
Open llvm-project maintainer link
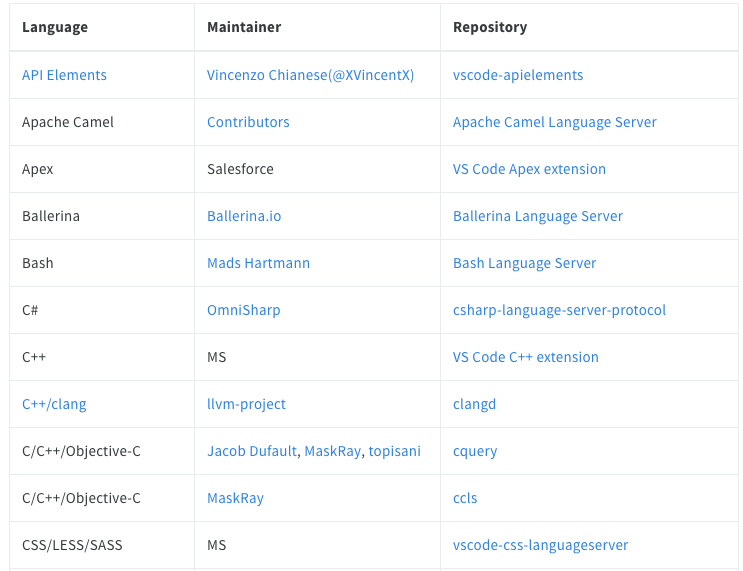246,404
